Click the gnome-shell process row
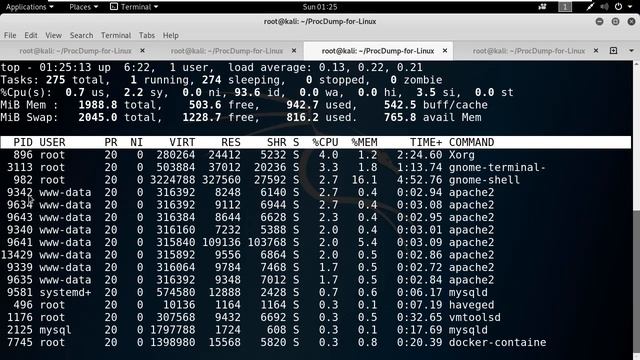 point(316,180)
